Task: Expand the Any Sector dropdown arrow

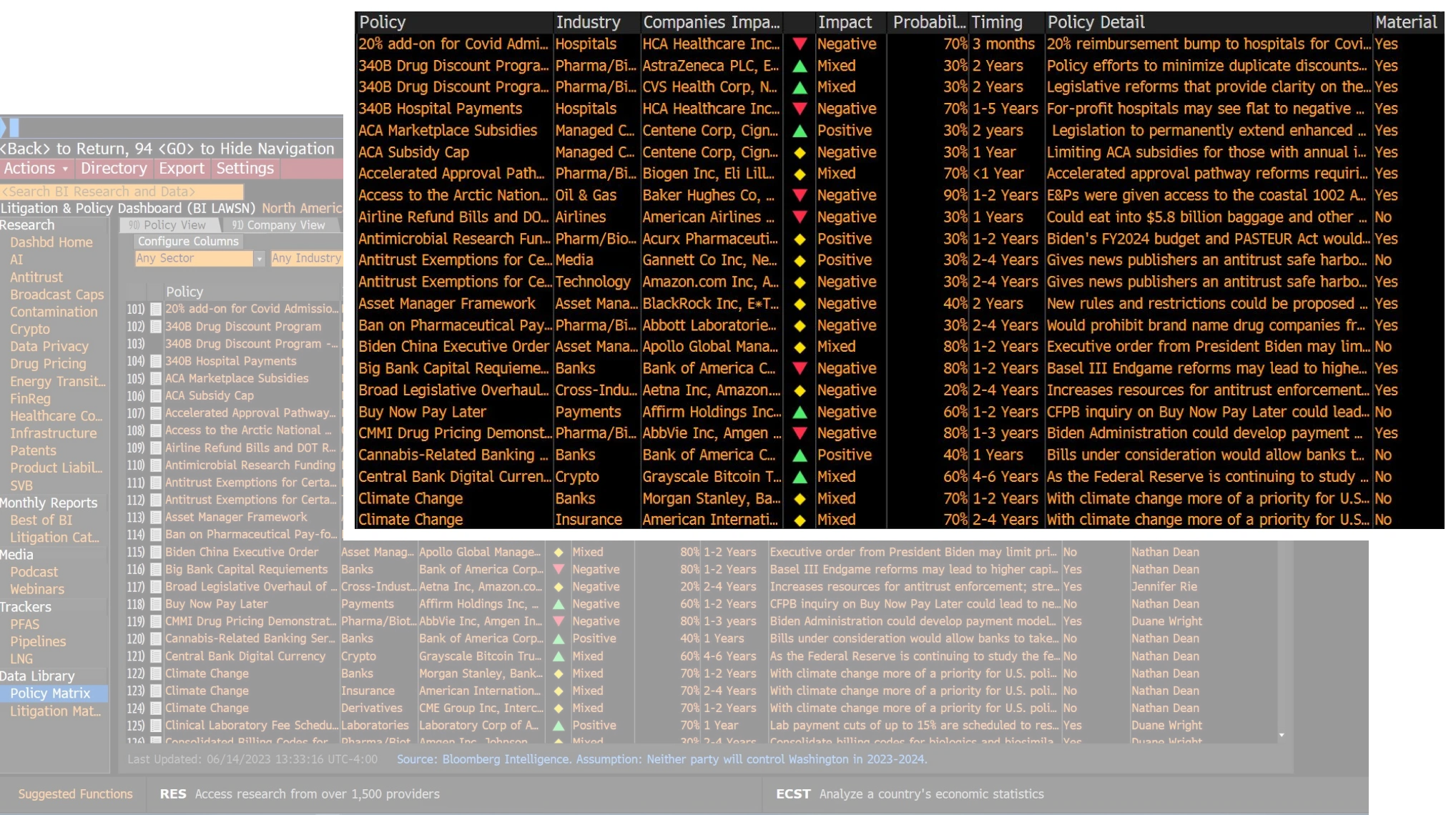Action: [x=260, y=259]
